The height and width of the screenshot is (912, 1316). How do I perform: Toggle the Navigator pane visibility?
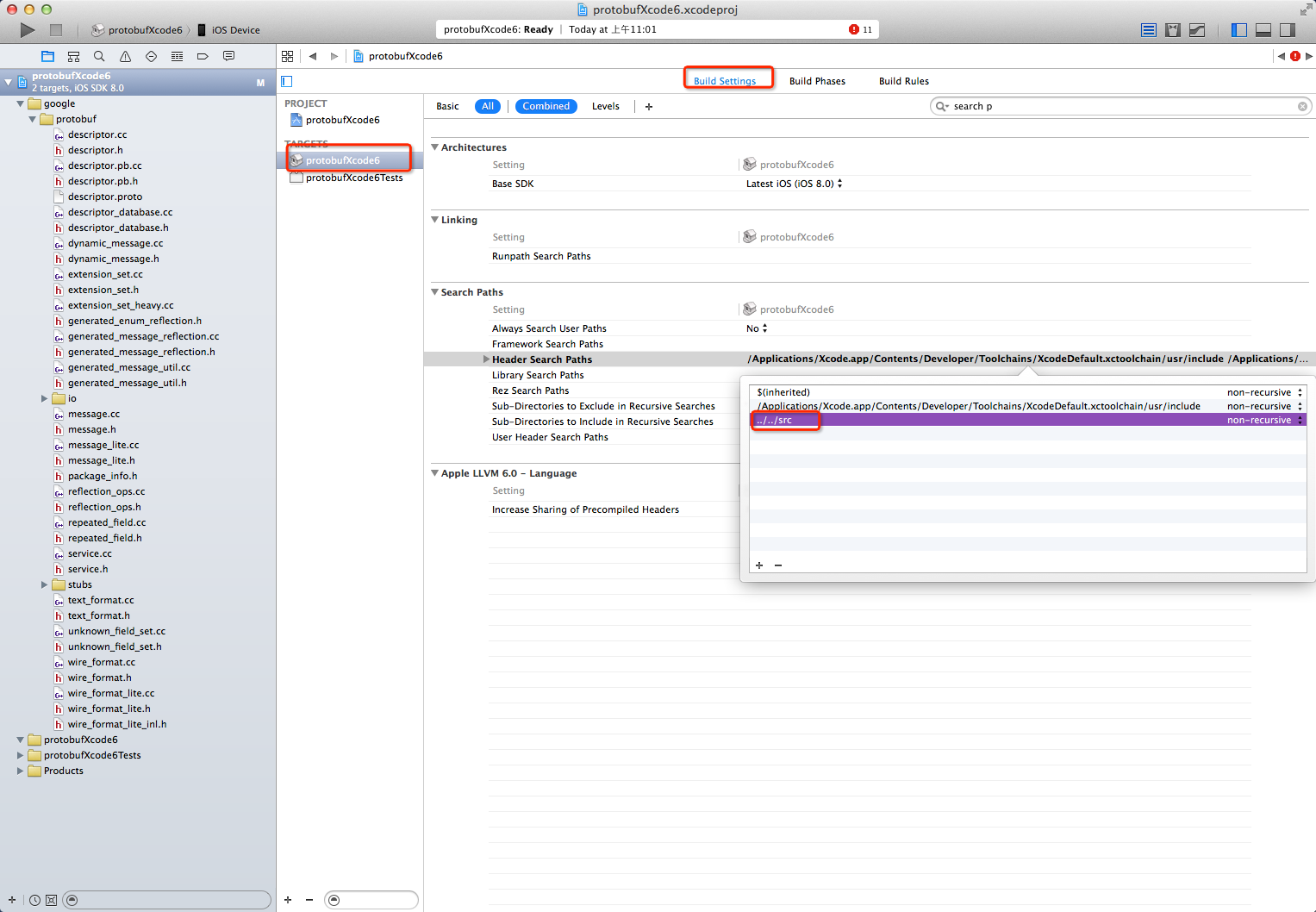click(1239, 30)
